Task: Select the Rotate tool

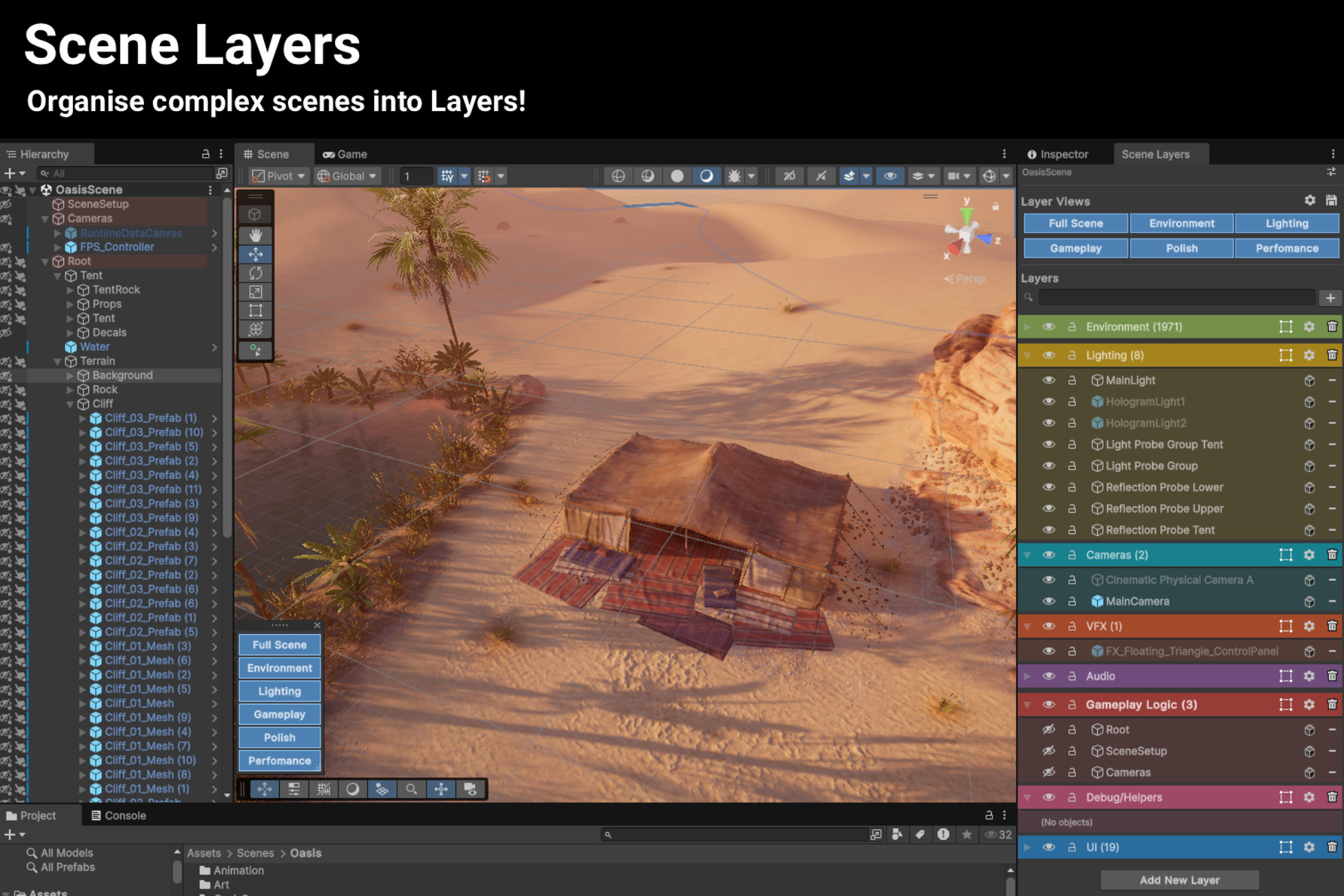Action: pyautogui.click(x=256, y=273)
